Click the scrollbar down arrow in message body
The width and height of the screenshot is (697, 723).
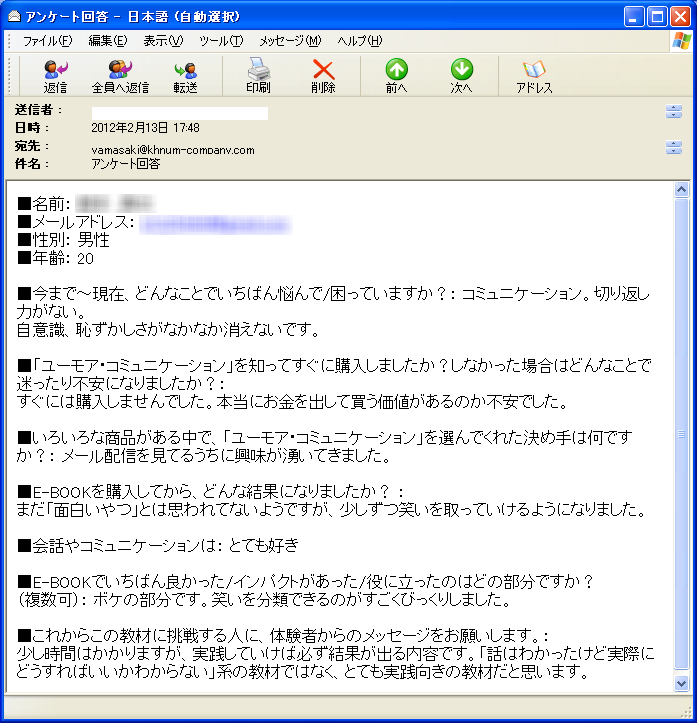click(x=682, y=685)
